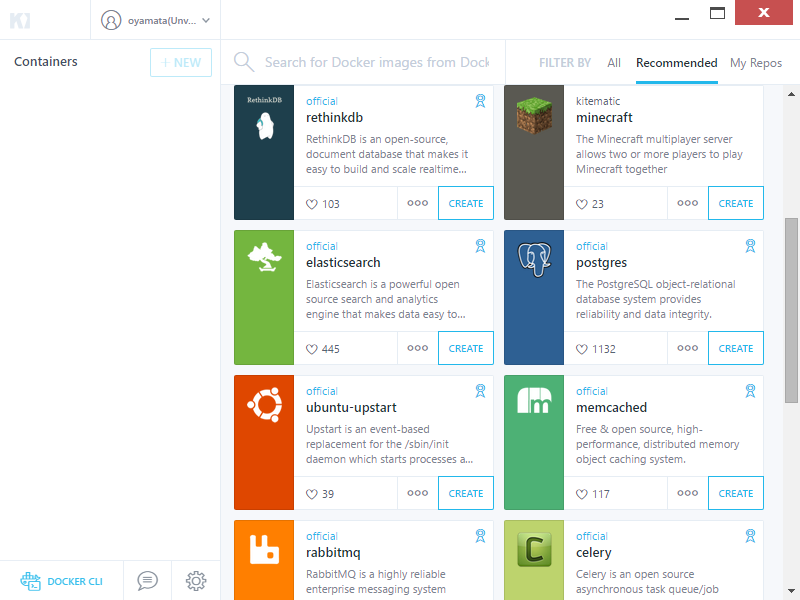Click the heart icon on minecraft card
This screenshot has height=600, width=800.
[x=582, y=204]
